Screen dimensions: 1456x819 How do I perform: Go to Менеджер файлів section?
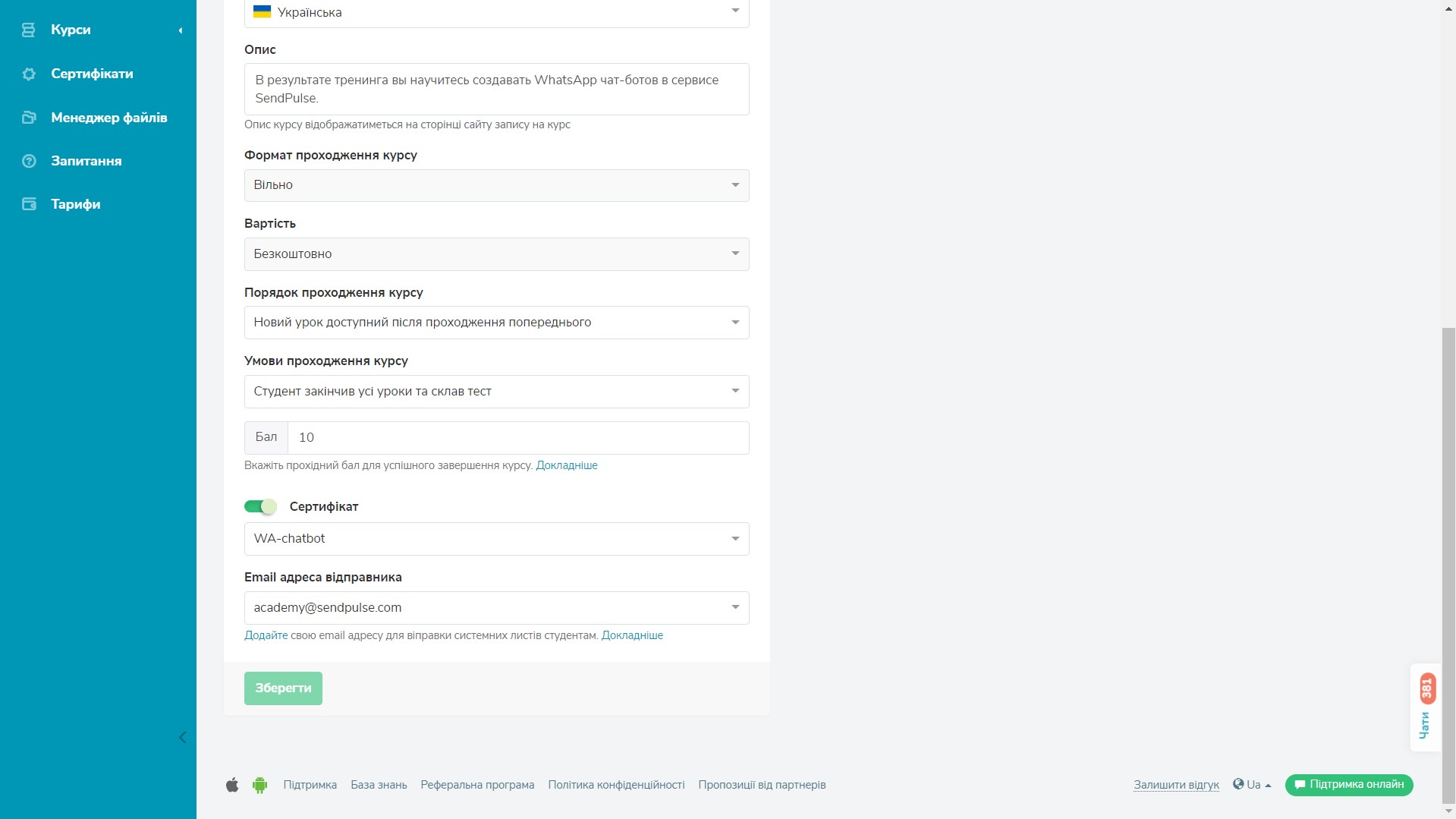(108, 118)
